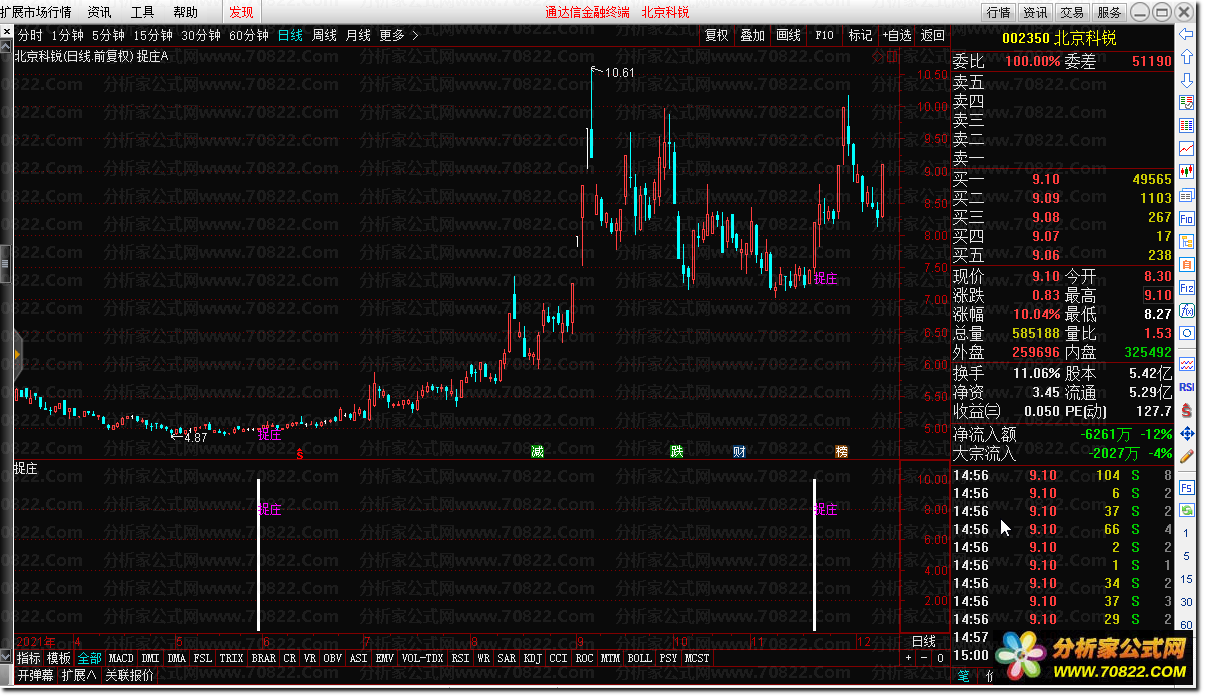Viewport: 1205px width, 696px height.
Task: Click the blue left-arrow back icon in right sidebar
Action: click(x=1186, y=34)
